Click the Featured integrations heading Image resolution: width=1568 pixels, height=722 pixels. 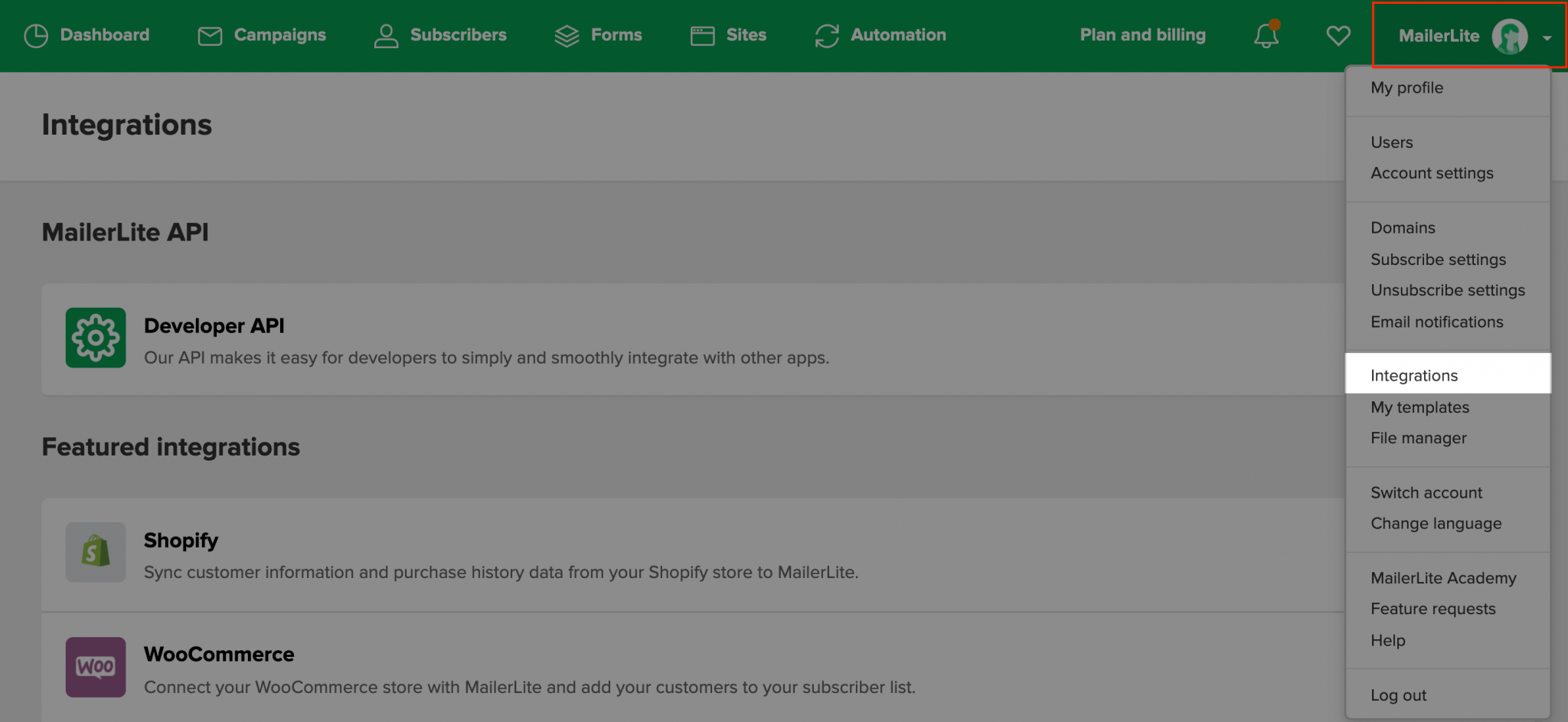coord(171,448)
